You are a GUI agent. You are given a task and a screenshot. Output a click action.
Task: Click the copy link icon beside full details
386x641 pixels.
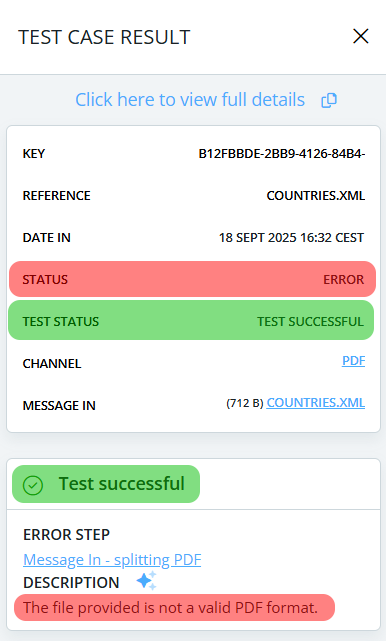click(329, 100)
